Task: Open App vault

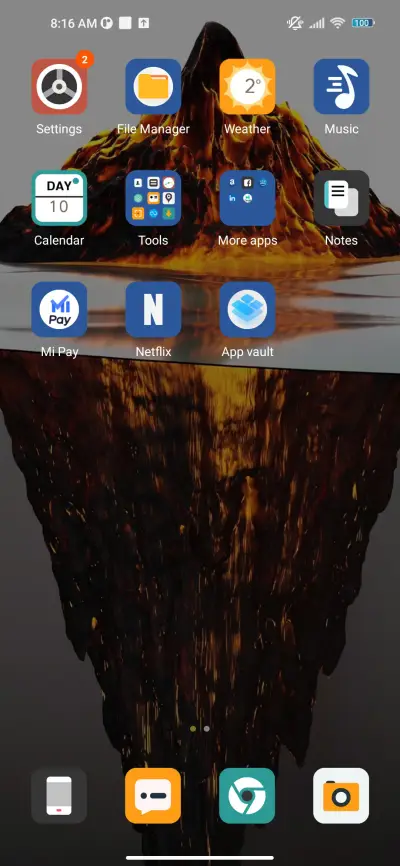Action: (247, 309)
